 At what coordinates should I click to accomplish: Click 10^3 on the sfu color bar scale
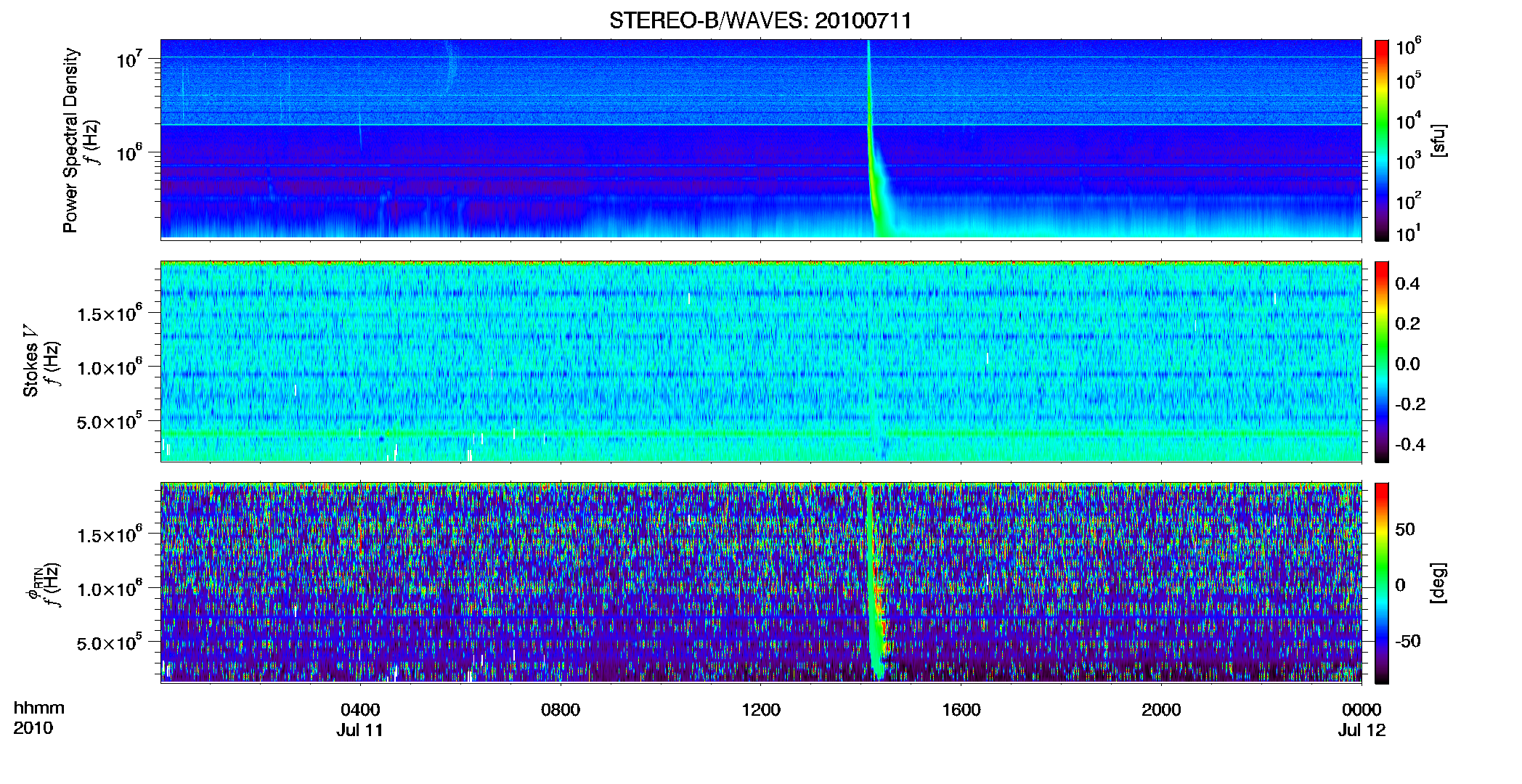click(x=1409, y=161)
